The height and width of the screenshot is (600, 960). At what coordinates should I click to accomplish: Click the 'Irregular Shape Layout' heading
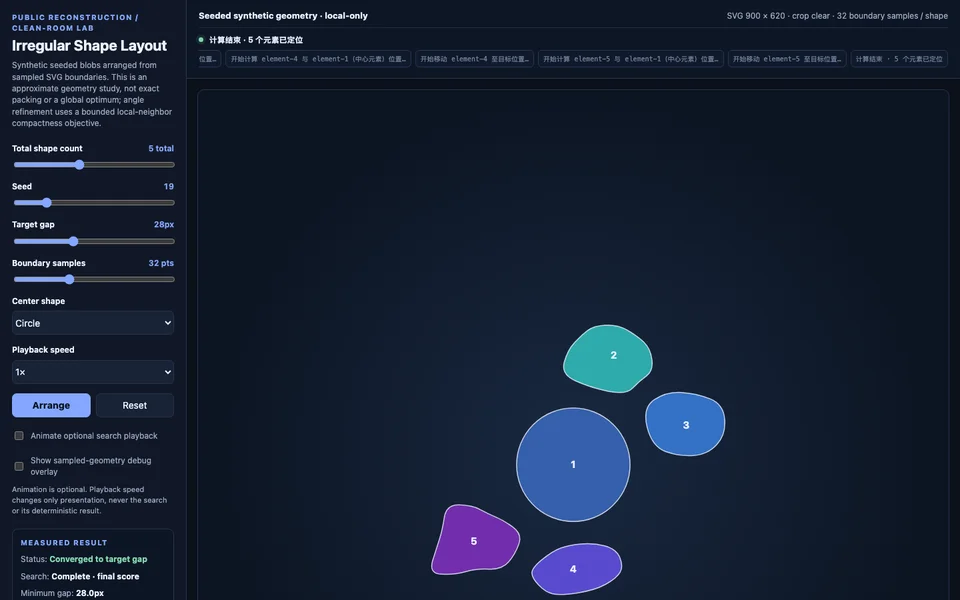click(89, 46)
